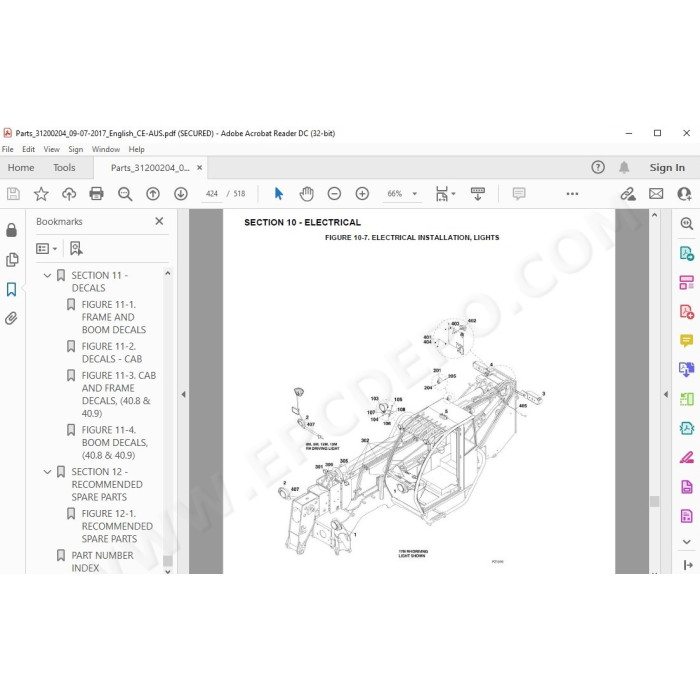Toggle Bookmarks panel icon
This screenshot has width=700, height=700.
(x=12, y=289)
